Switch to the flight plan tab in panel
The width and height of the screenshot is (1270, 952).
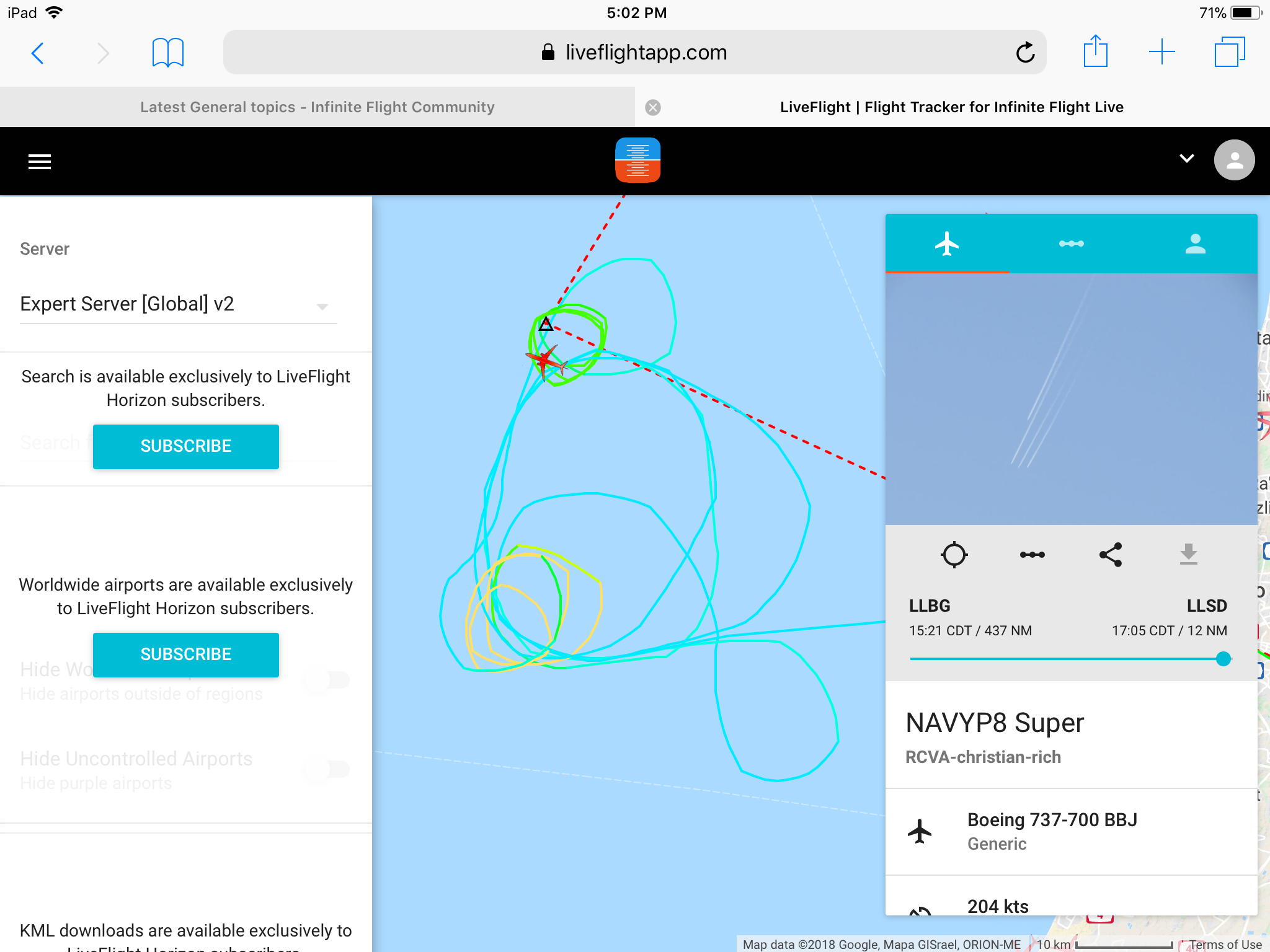pyautogui.click(x=1071, y=244)
